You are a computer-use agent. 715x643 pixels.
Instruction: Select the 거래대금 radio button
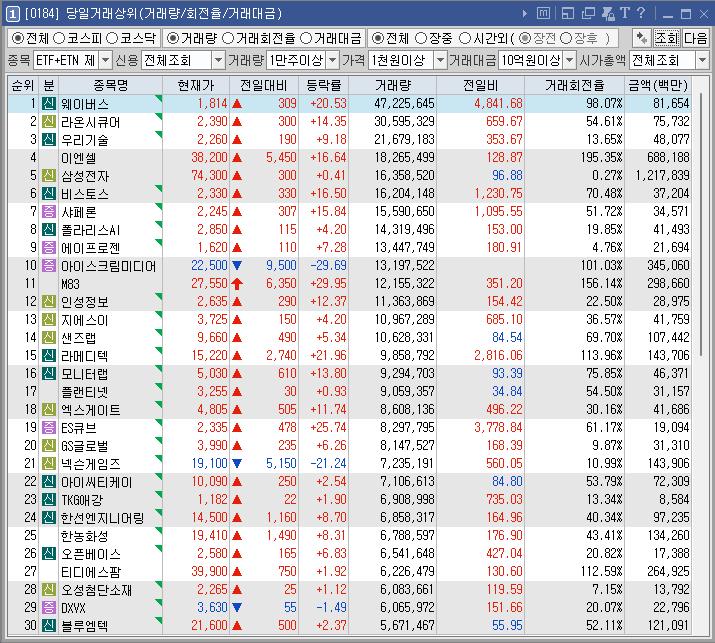[x=306, y=38]
